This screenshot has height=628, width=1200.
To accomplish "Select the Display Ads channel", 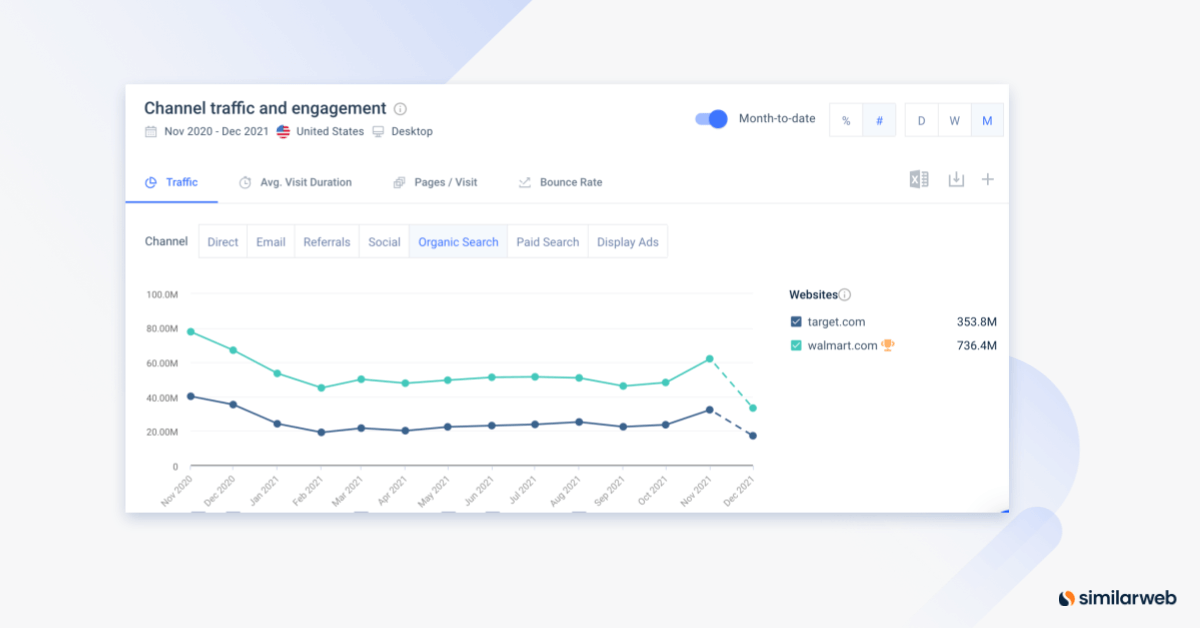I will [628, 242].
